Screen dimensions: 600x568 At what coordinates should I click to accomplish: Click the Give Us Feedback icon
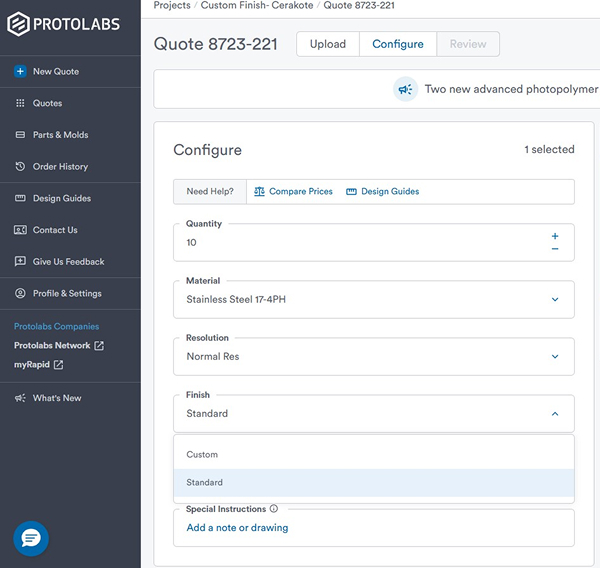pos(20,261)
